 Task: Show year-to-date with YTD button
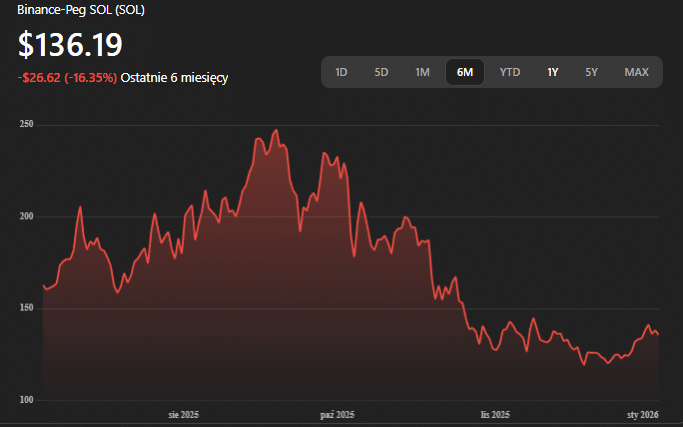(x=510, y=72)
